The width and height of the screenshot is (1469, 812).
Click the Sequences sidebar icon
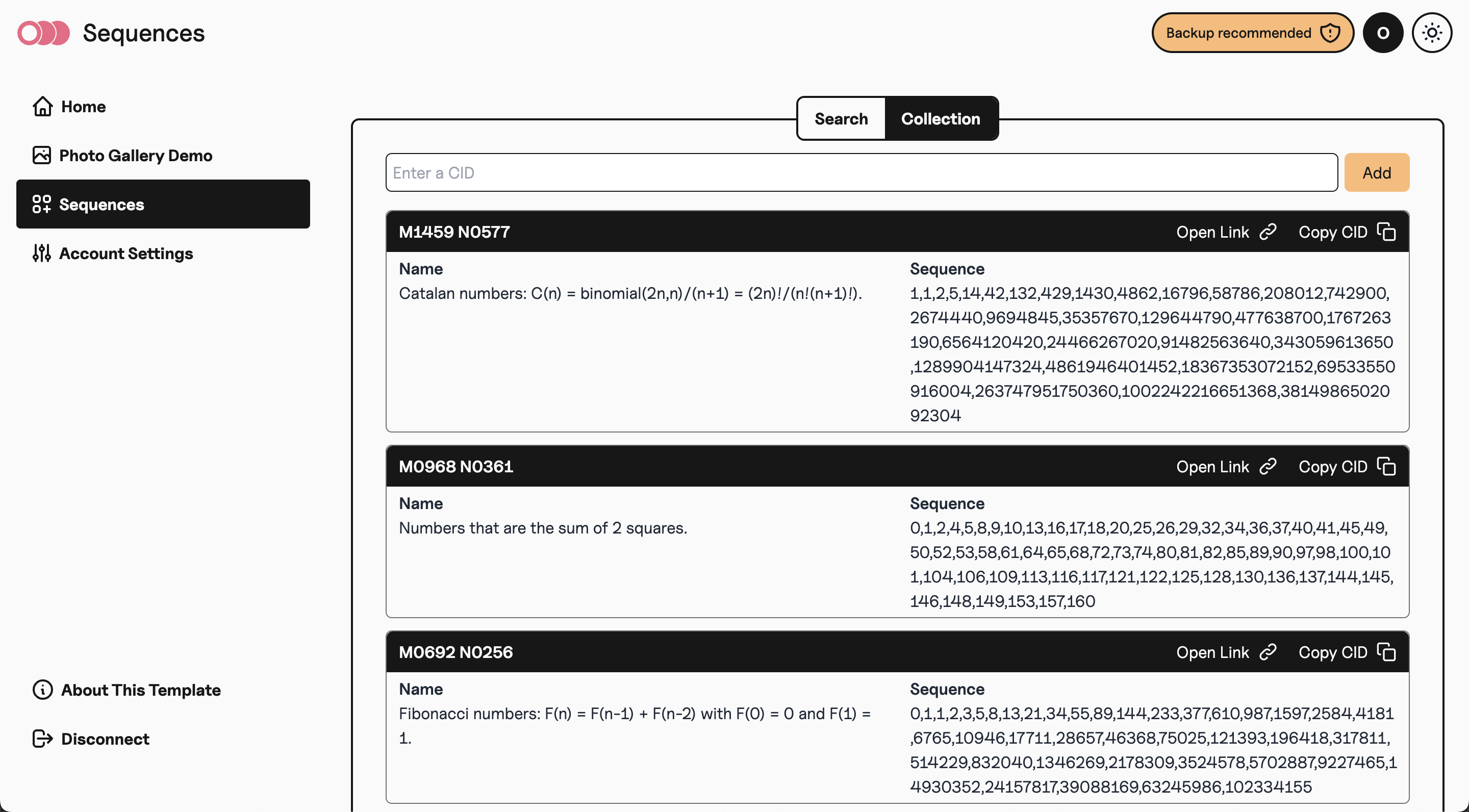point(41,203)
